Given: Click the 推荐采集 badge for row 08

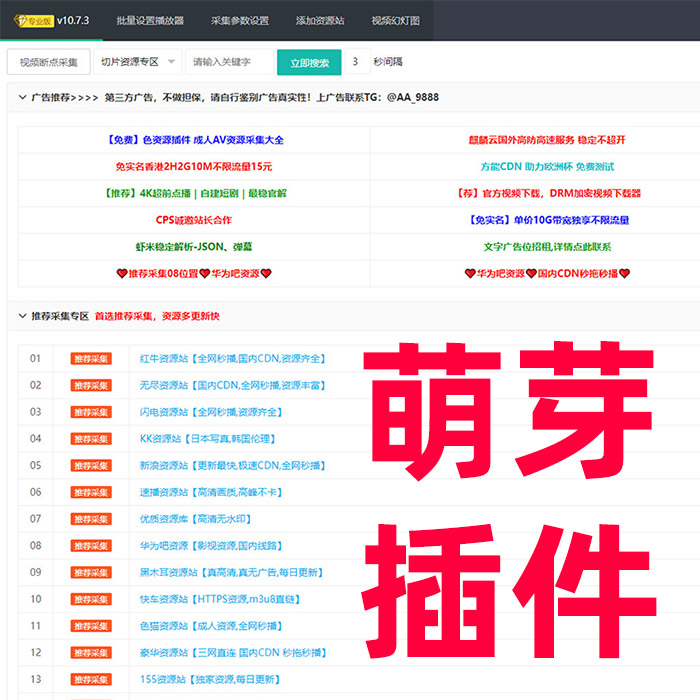Looking at the screenshot, I should click(x=90, y=546).
